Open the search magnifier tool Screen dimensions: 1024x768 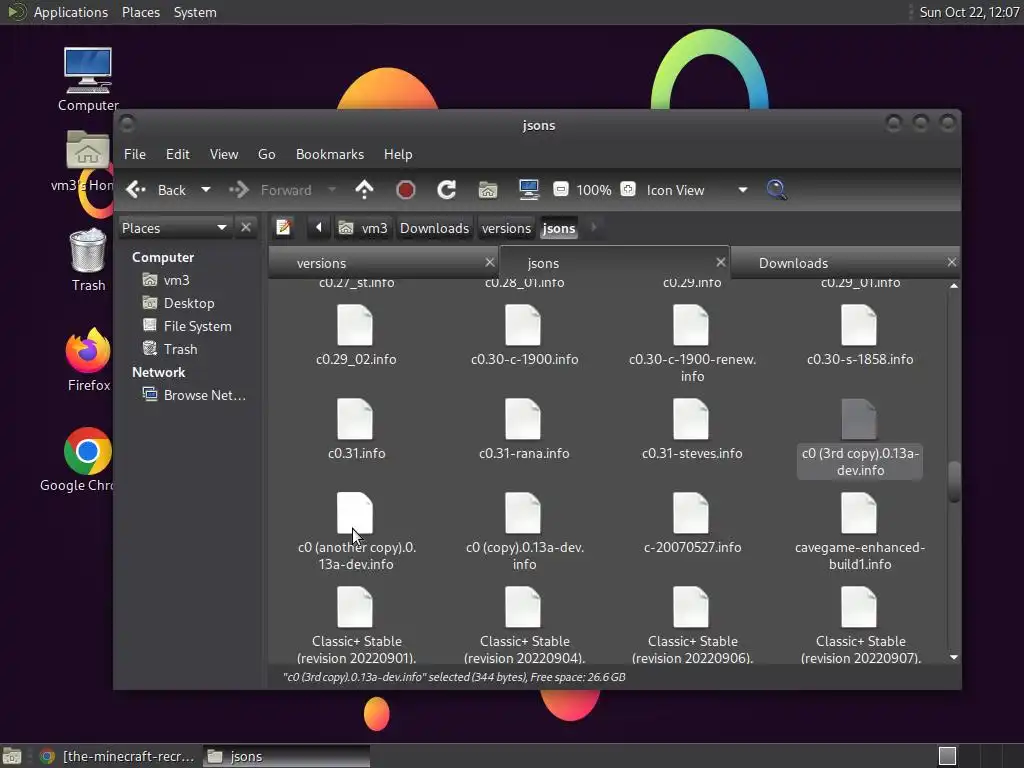pos(776,190)
